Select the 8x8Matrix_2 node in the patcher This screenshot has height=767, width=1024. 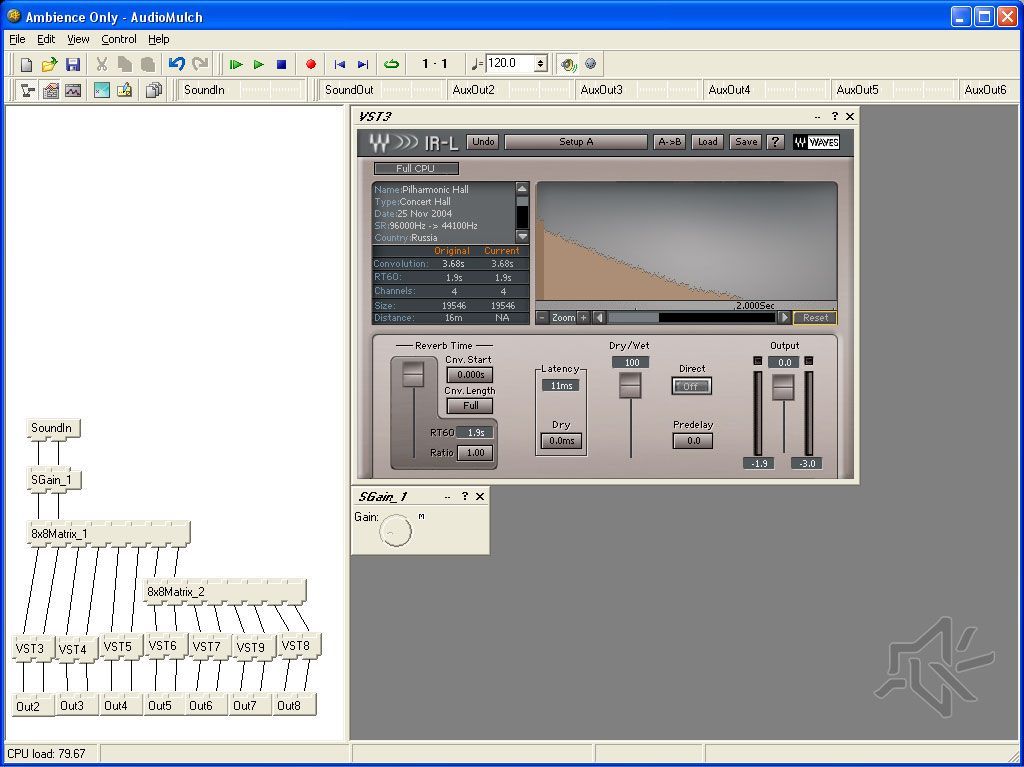pos(224,592)
